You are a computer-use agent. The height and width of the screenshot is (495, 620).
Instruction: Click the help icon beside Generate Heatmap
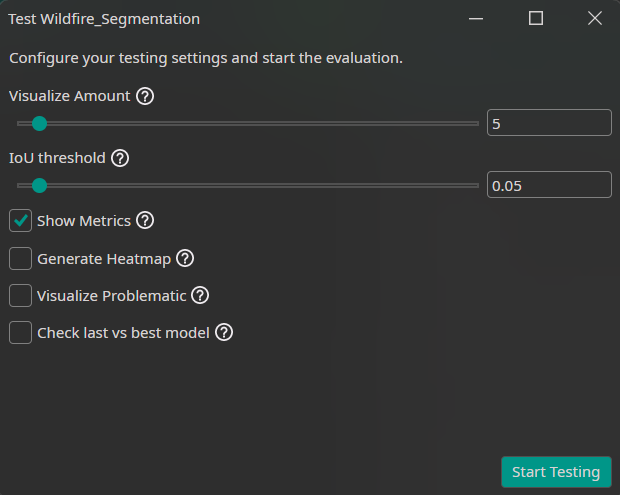point(185,259)
